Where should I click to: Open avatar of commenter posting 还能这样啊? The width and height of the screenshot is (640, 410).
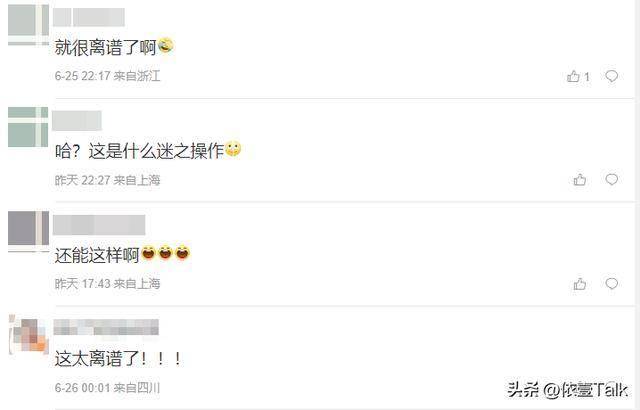pos(28,231)
